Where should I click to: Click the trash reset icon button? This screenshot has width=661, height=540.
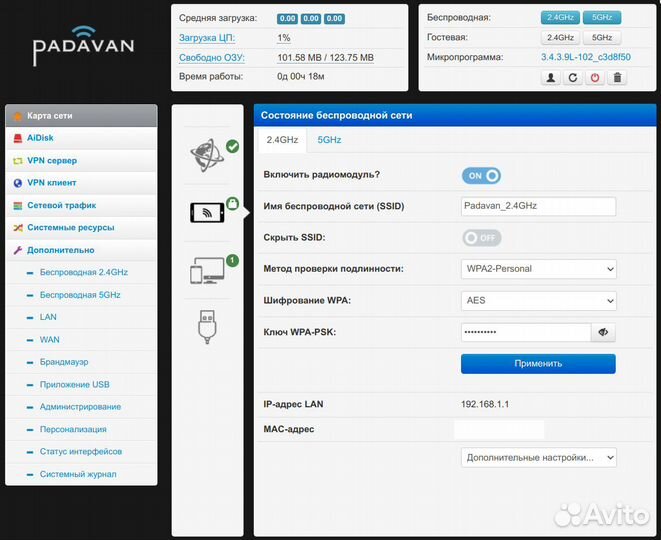pos(617,78)
